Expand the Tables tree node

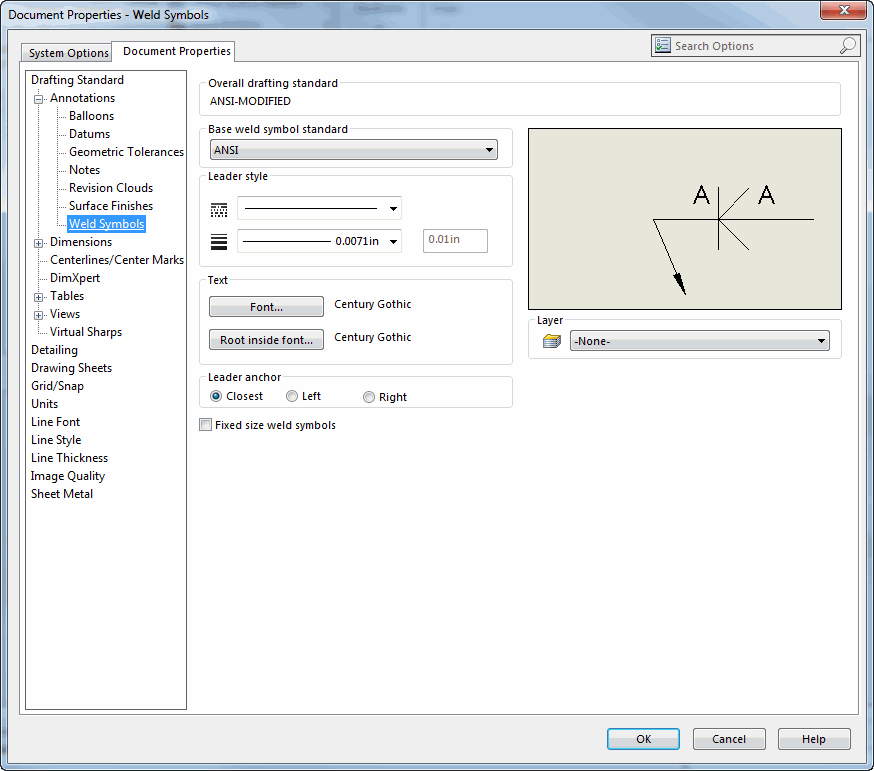point(38,297)
